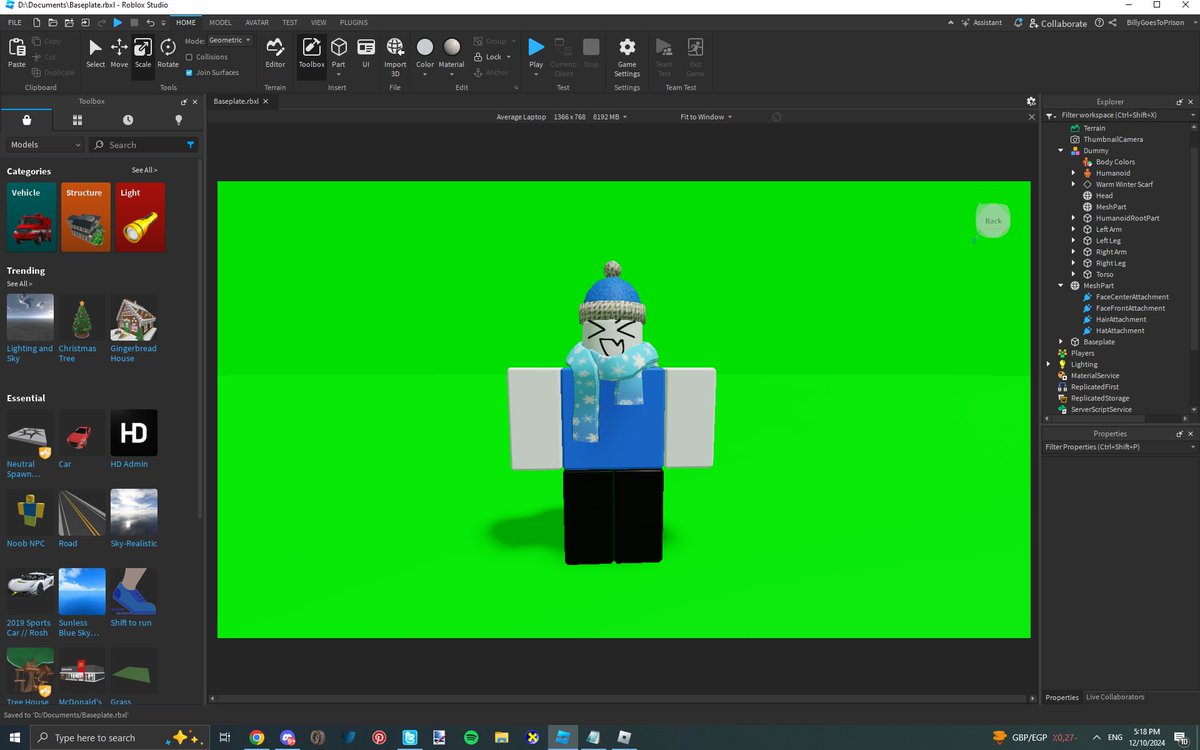Image resolution: width=1200 pixels, height=750 pixels.
Task: Select HatAttachment in Explorer
Action: pyautogui.click(x=1120, y=330)
